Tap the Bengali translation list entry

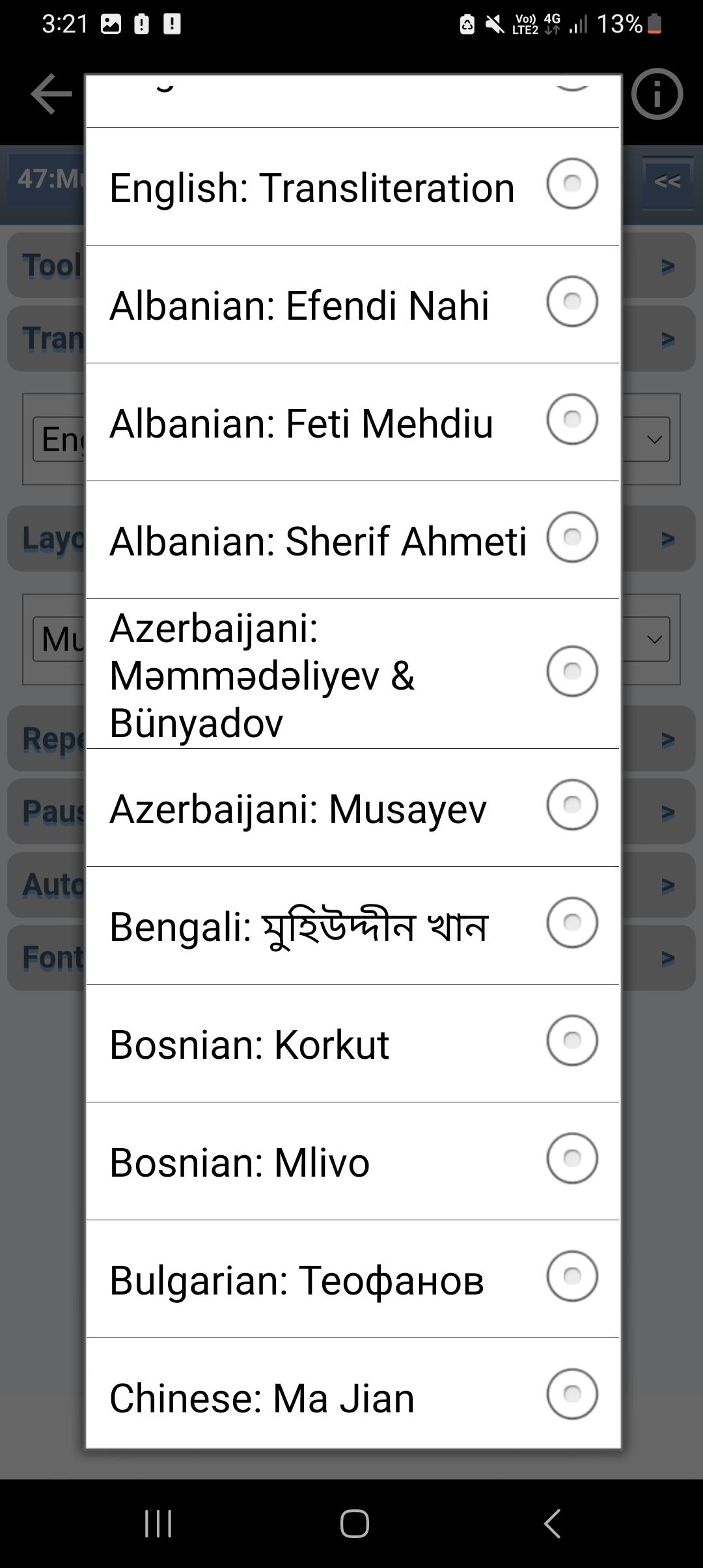pos(353,925)
